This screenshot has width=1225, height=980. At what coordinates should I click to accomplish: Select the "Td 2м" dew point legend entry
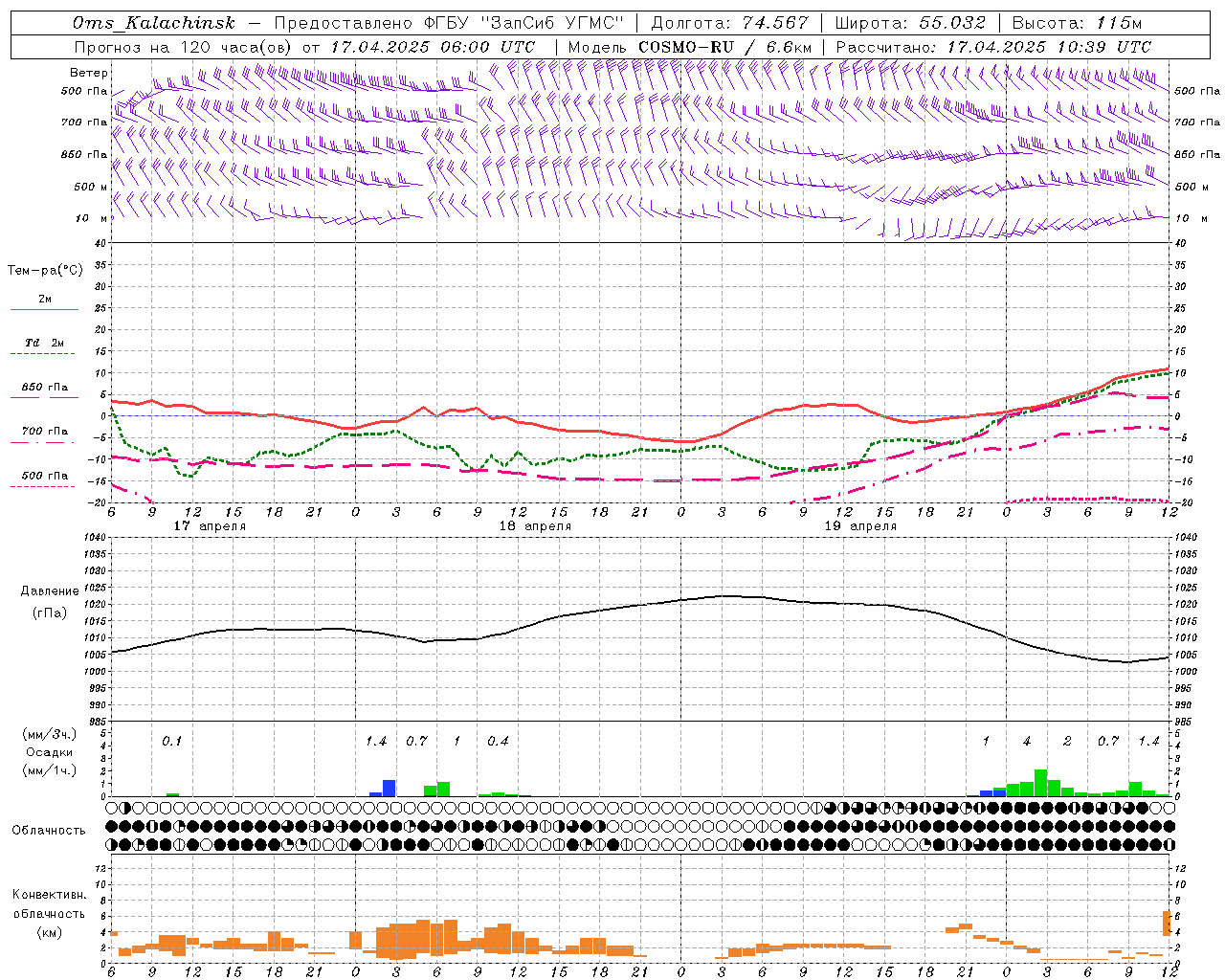coord(45,343)
